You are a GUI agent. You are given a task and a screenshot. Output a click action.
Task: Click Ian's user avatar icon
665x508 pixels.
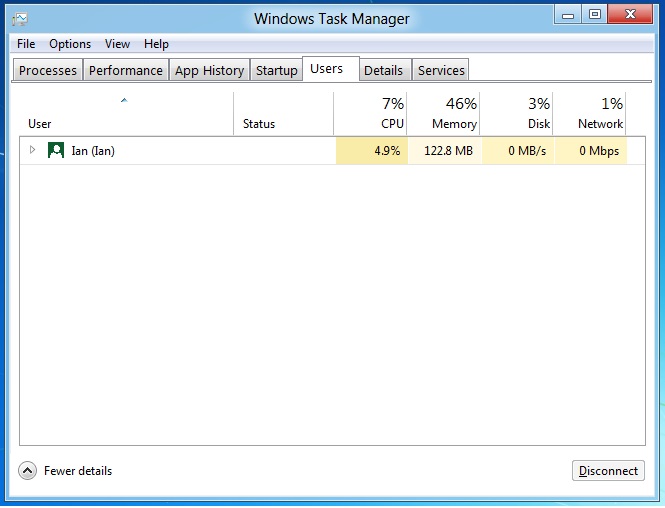[56, 150]
